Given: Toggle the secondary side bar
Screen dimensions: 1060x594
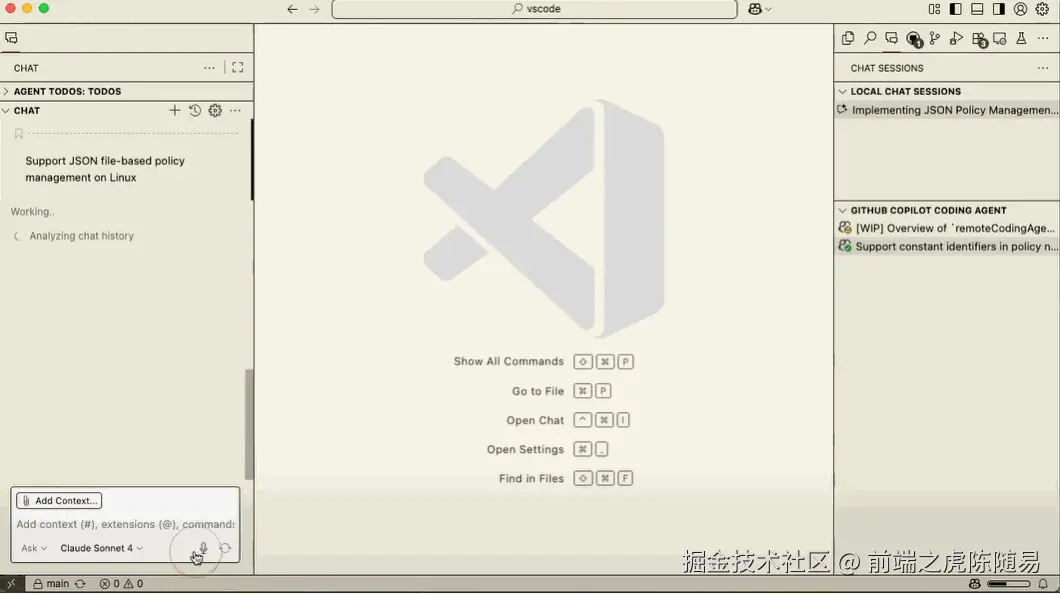Looking at the screenshot, I should coord(998,9).
